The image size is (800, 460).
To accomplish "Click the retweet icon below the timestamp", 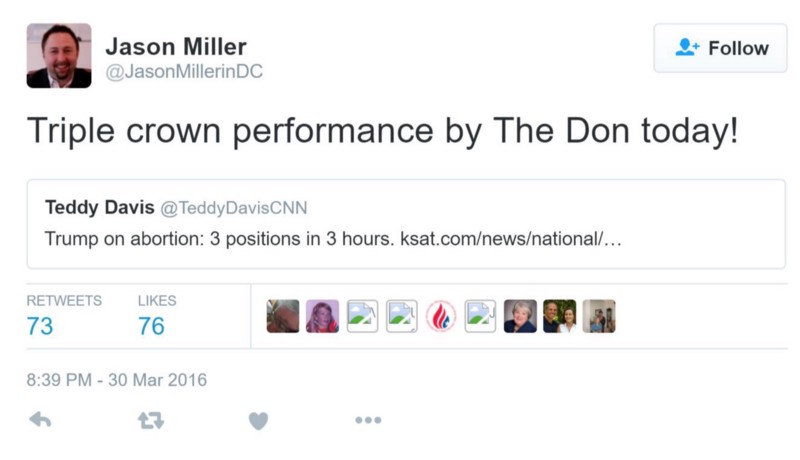I will point(150,421).
